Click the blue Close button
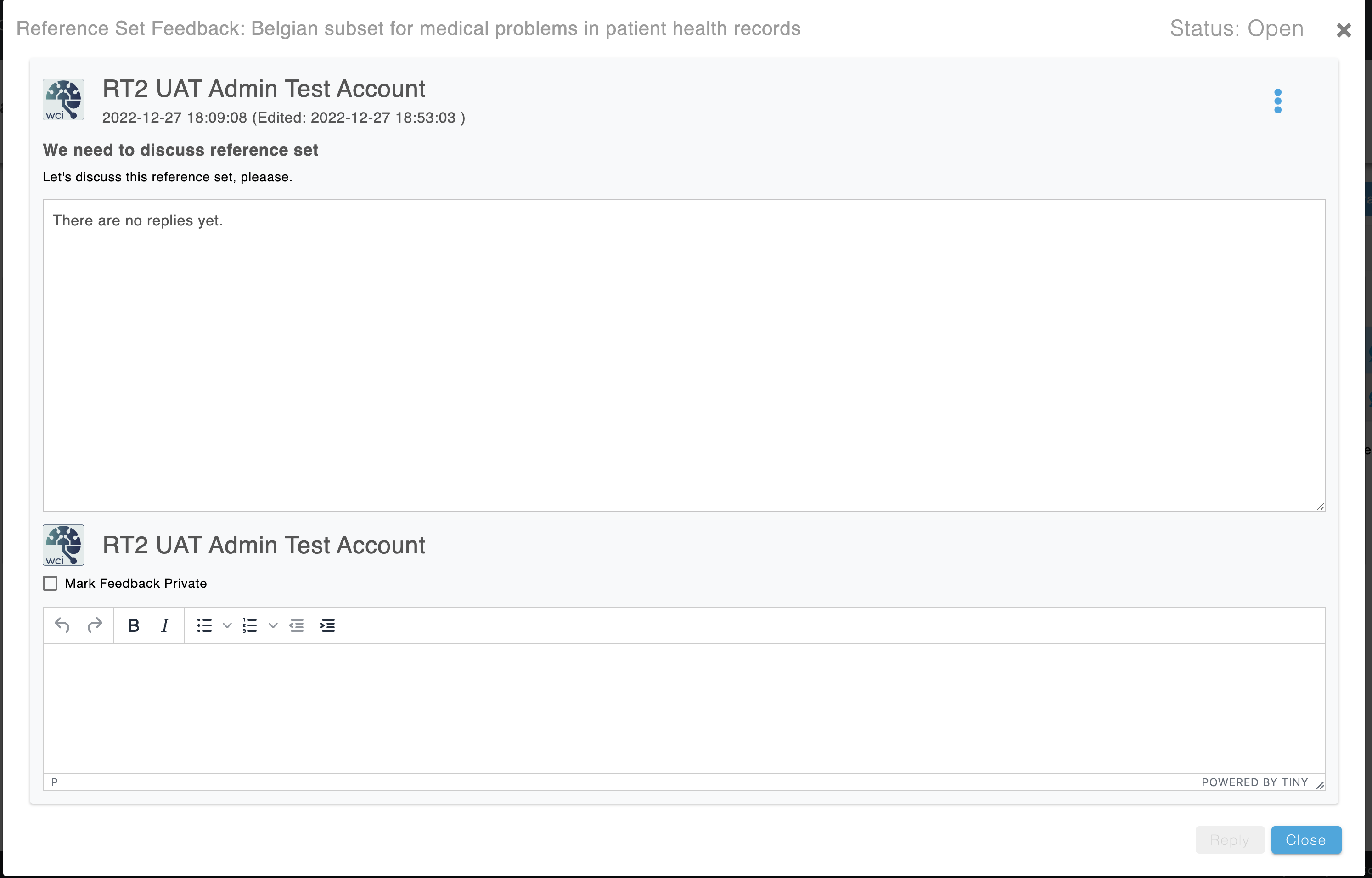The width and height of the screenshot is (1372, 878). (1305, 839)
